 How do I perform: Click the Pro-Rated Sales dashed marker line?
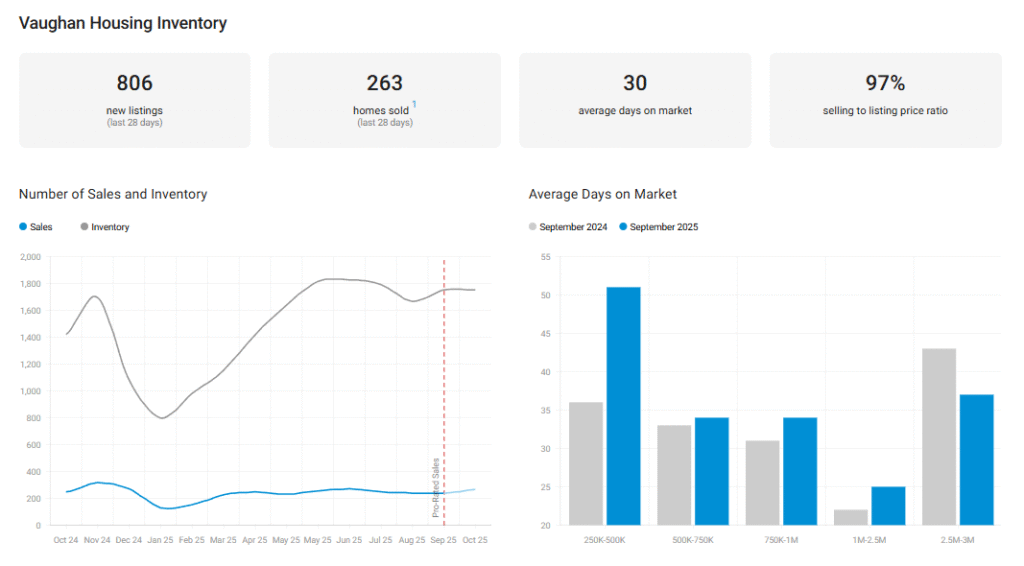pos(444,380)
